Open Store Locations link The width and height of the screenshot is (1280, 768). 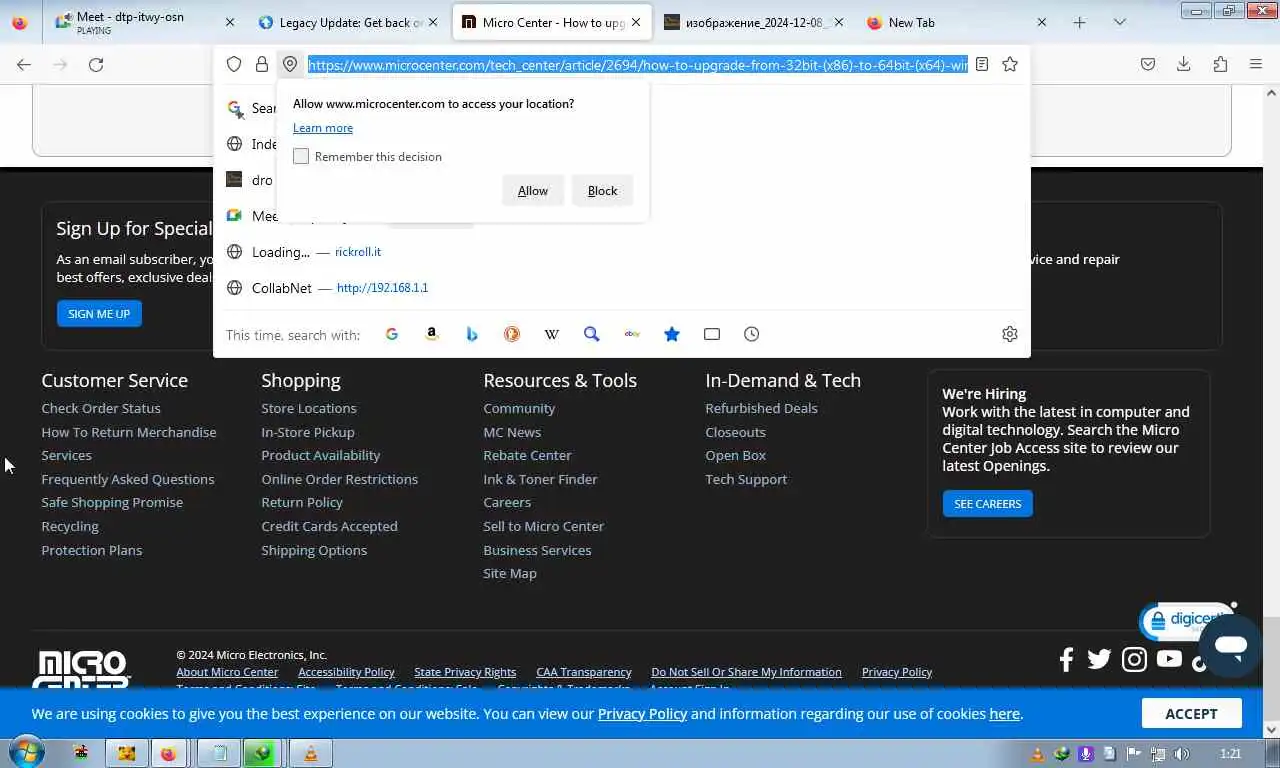pos(309,408)
